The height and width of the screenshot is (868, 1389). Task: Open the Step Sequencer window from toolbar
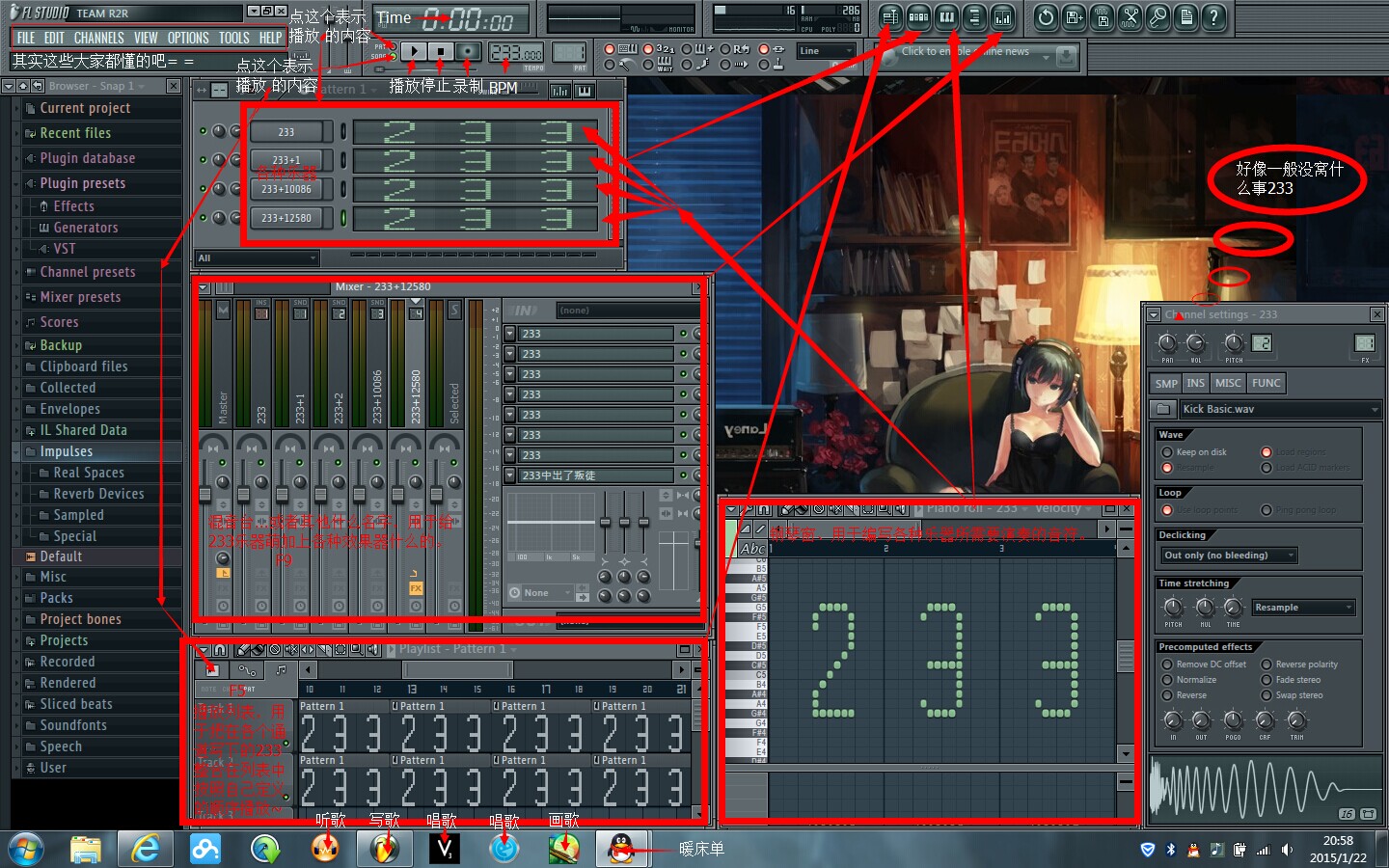(x=918, y=16)
